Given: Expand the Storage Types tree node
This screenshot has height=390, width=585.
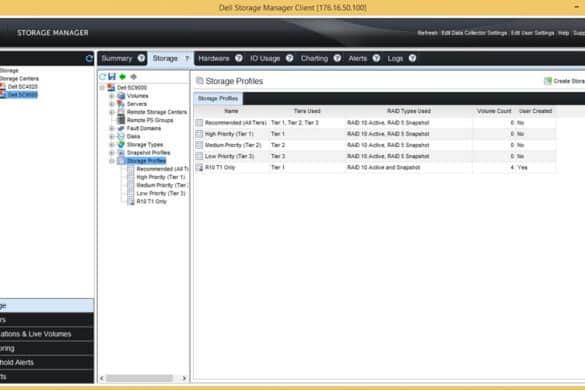Looking at the screenshot, I should pyautogui.click(x=112, y=145).
